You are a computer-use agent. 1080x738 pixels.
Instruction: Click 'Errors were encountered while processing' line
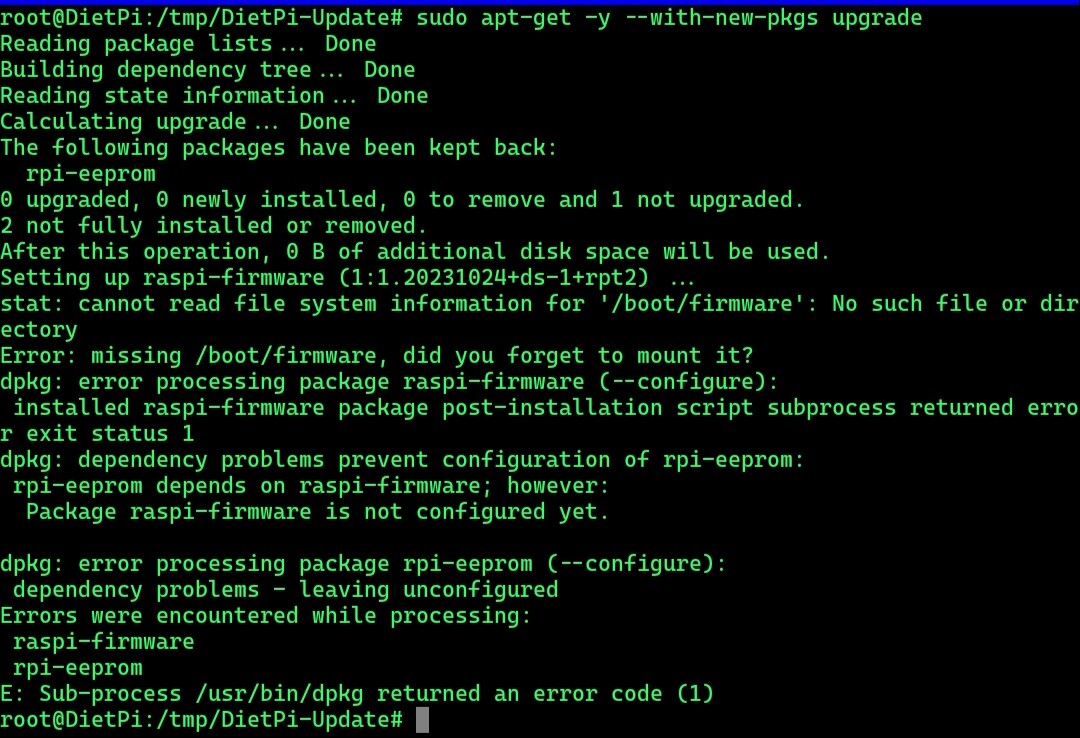point(266,616)
